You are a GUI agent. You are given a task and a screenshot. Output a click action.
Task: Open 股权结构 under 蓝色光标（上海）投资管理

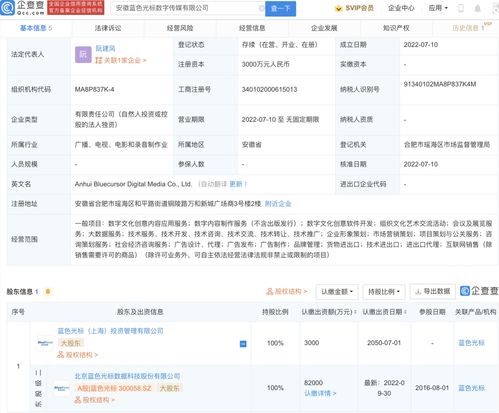click(x=77, y=355)
